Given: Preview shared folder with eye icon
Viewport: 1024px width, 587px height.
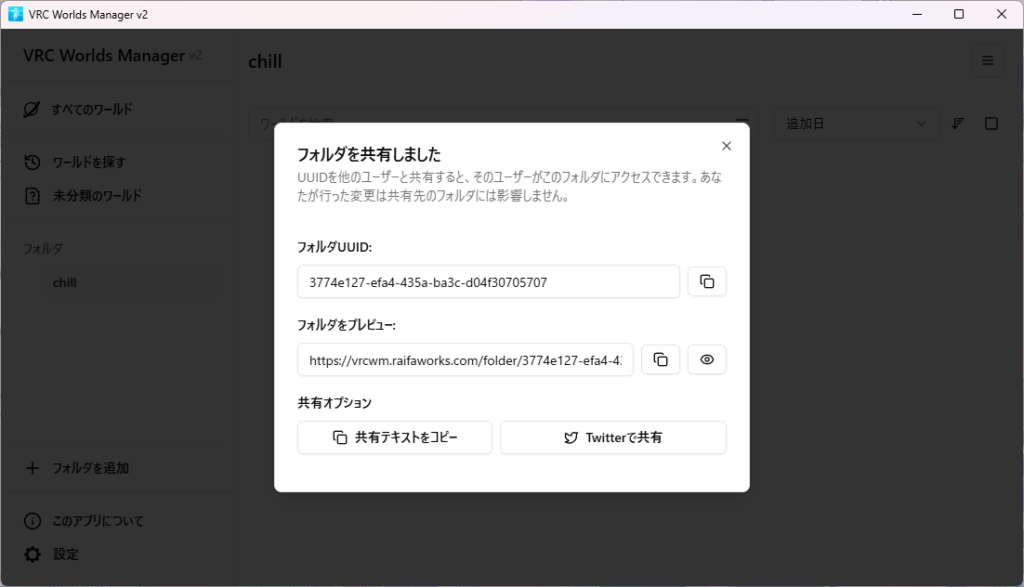Looking at the screenshot, I should pos(707,360).
